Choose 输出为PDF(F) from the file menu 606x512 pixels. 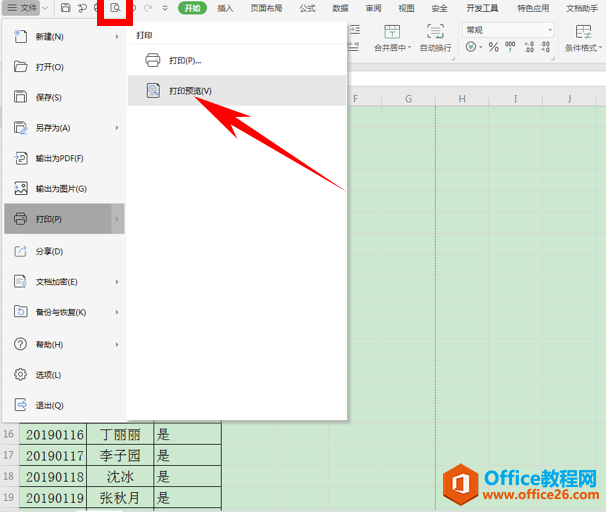(x=64, y=158)
